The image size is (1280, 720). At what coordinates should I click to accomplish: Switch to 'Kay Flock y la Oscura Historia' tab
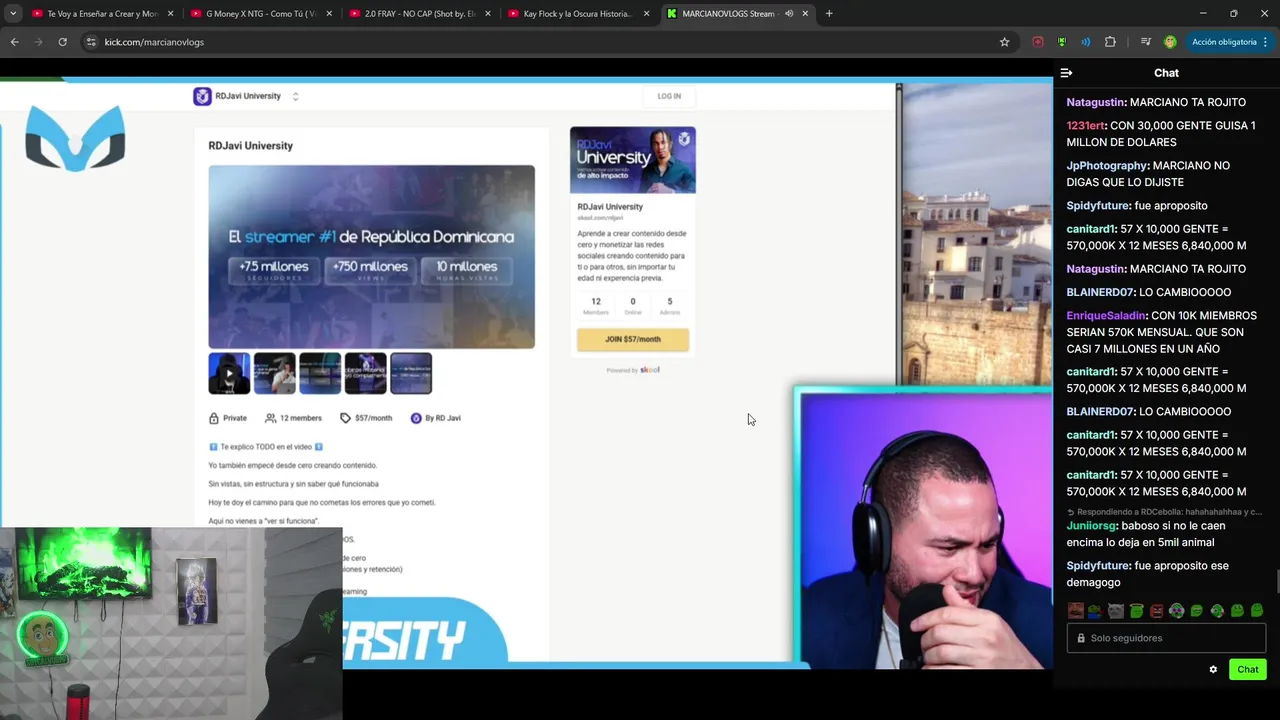(x=578, y=14)
